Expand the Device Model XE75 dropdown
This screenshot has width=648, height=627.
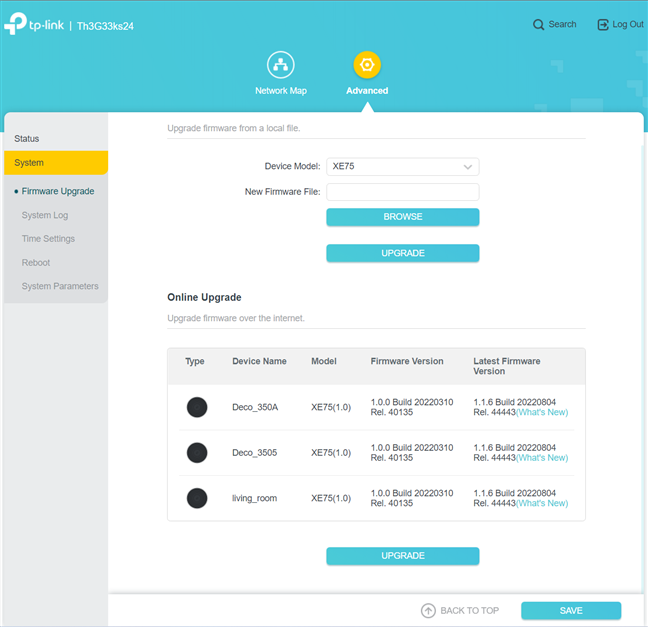pyautogui.click(x=403, y=167)
